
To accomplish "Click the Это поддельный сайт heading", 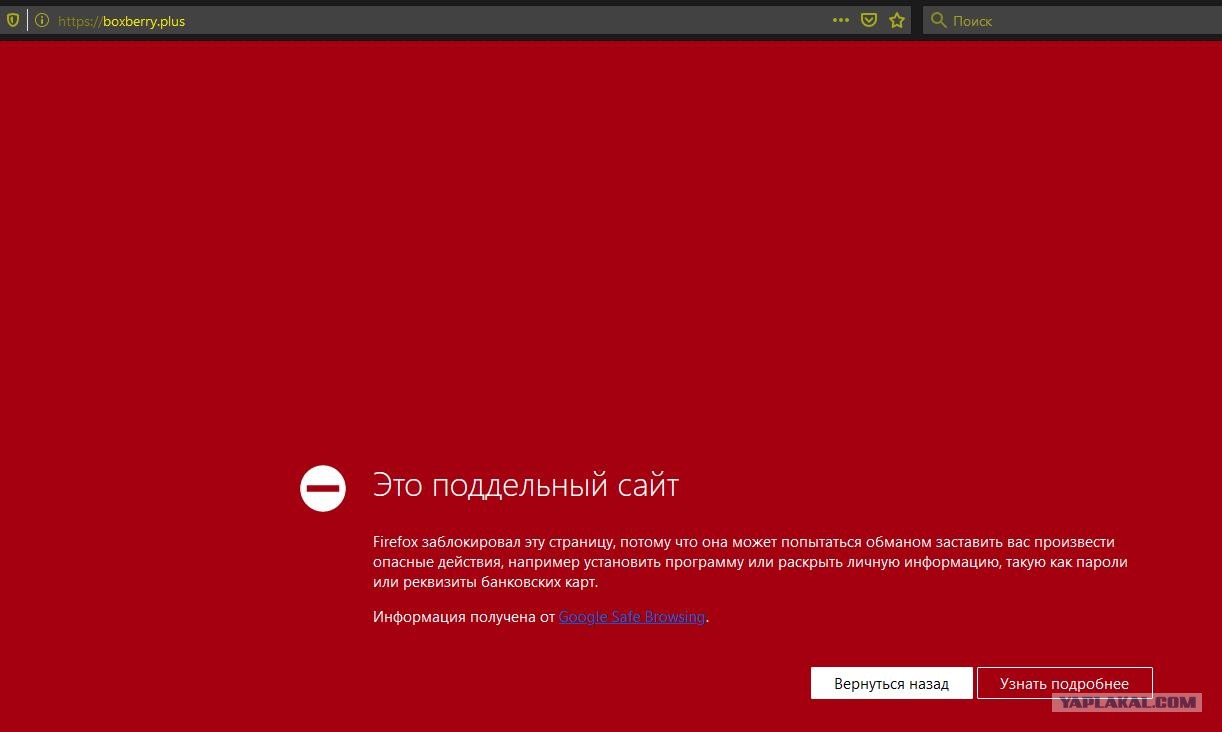I will tap(526, 486).
